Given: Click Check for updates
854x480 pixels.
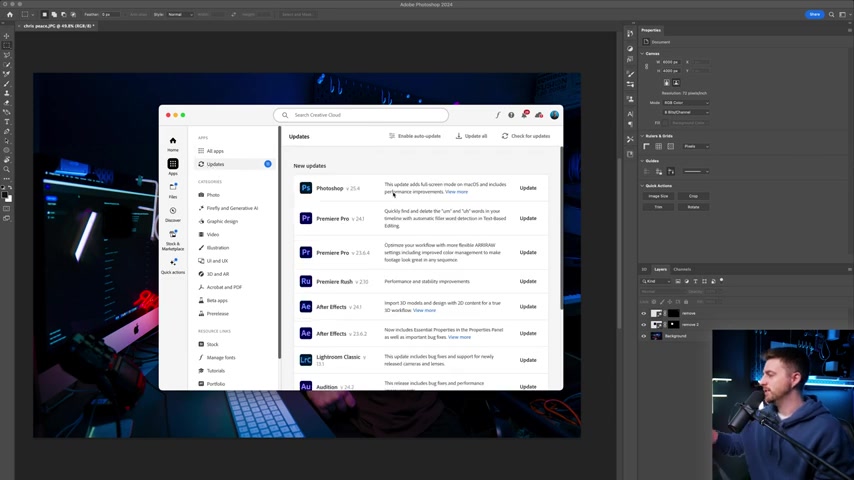Looking at the screenshot, I should pos(526,136).
